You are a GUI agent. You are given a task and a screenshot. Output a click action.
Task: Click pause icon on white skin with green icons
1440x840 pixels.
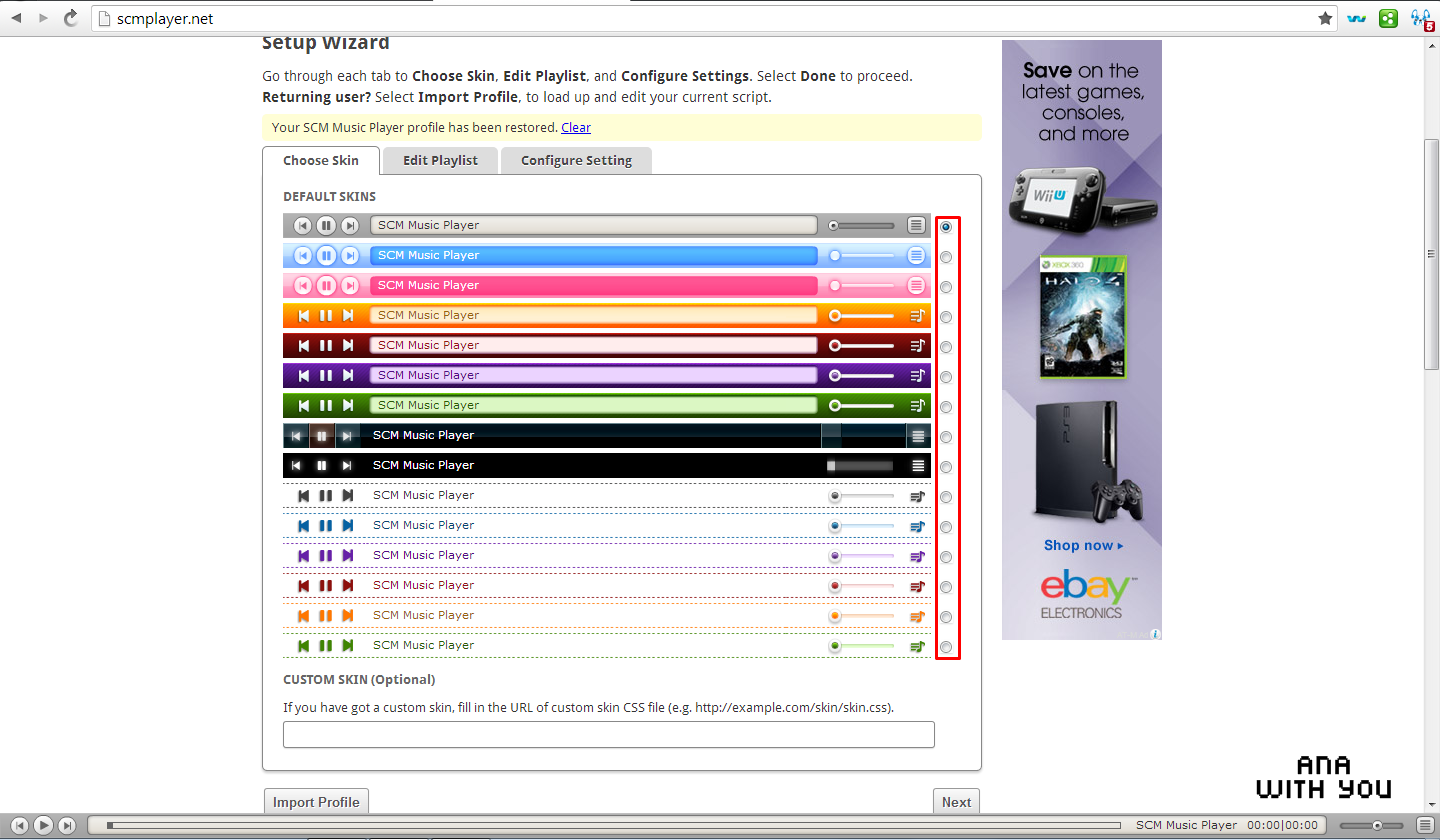tap(325, 645)
